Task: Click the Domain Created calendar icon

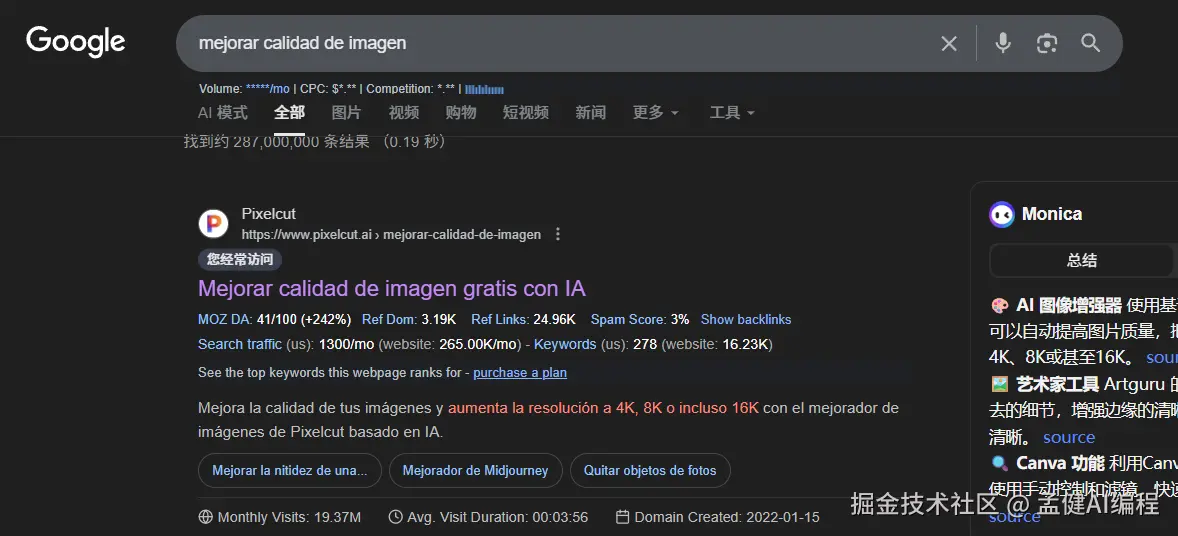Action: click(x=622, y=517)
